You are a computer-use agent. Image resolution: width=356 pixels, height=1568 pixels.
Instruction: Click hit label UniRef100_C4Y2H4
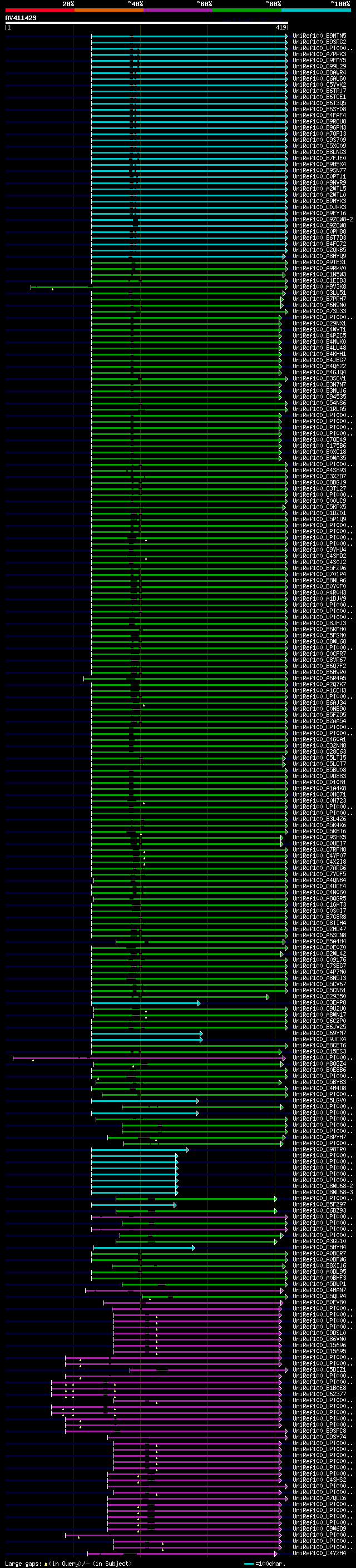click(319, 1553)
